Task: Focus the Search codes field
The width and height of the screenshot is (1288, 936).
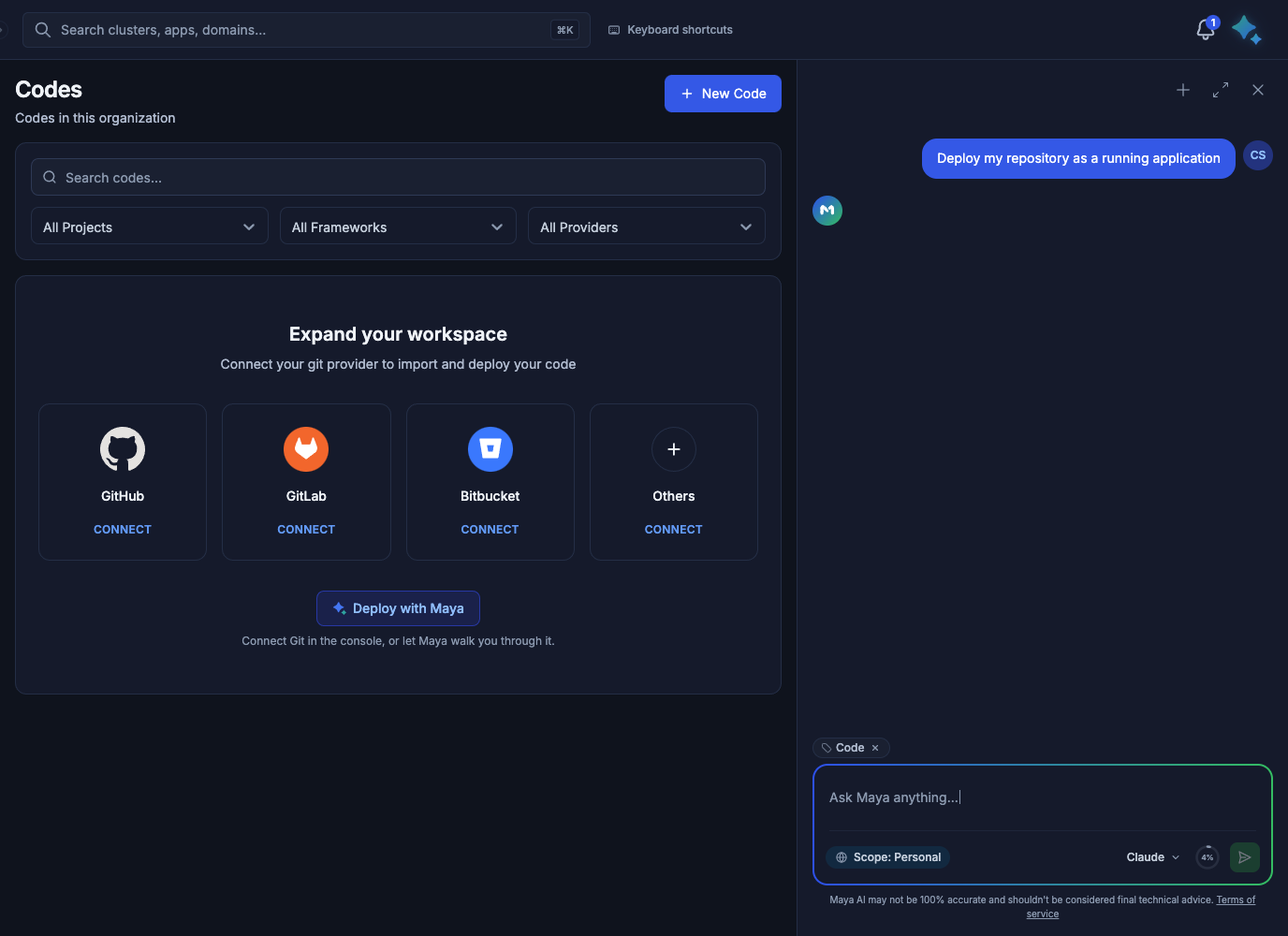Action: [x=398, y=177]
